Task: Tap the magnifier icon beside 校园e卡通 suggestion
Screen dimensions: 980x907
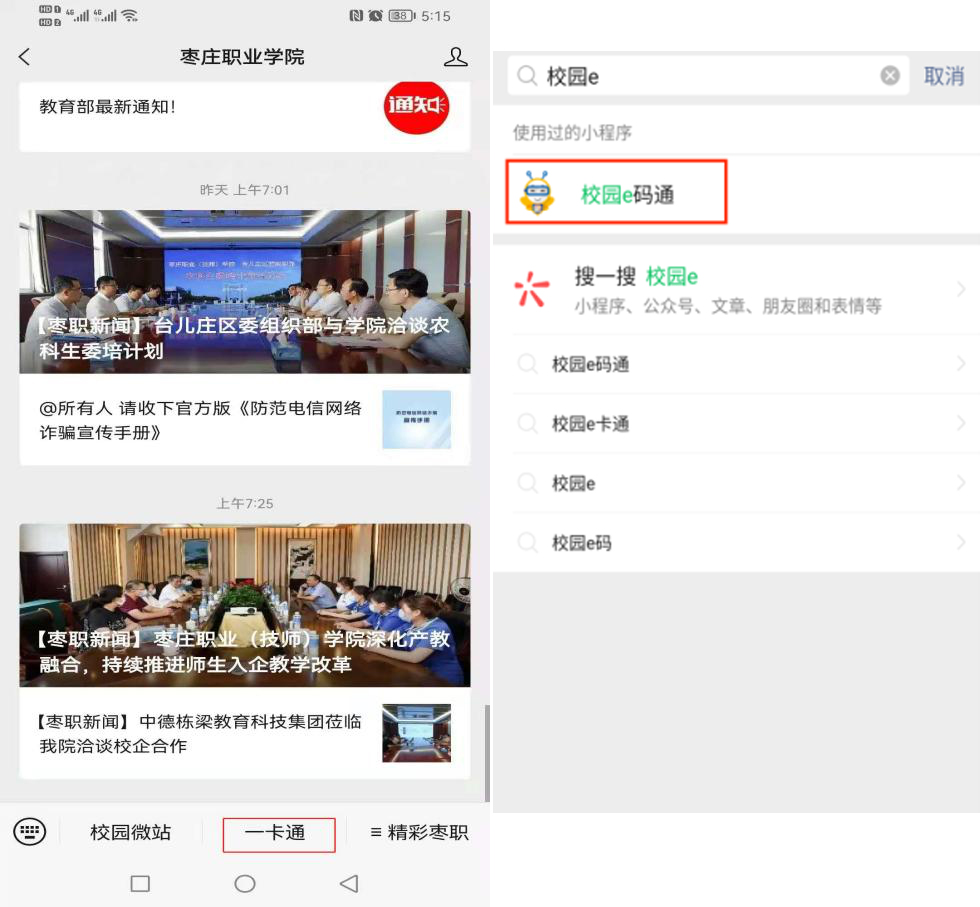Action: click(x=528, y=423)
